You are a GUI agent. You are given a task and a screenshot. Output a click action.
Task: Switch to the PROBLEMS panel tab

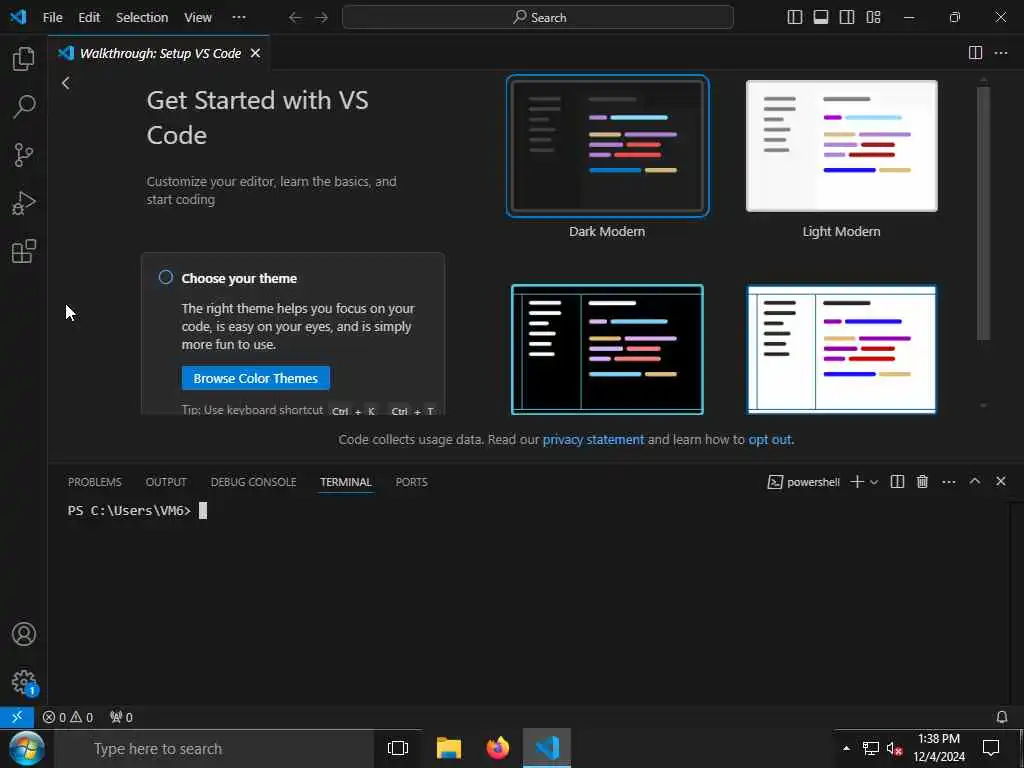pyautogui.click(x=95, y=482)
